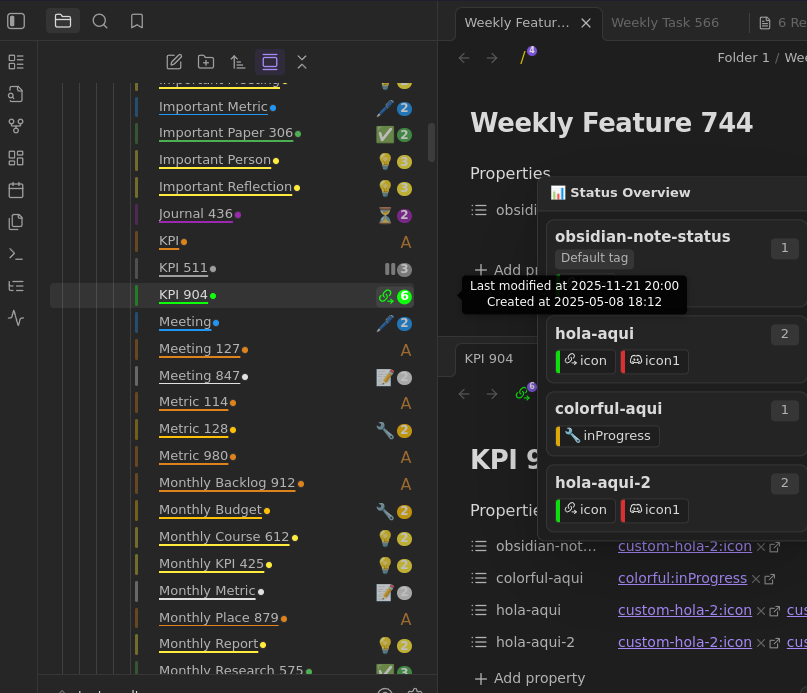Image resolution: width=807 pixels, height=693 pixels.
Task: Navigate back in Weekly Feature pane
Action: point(464,58)
